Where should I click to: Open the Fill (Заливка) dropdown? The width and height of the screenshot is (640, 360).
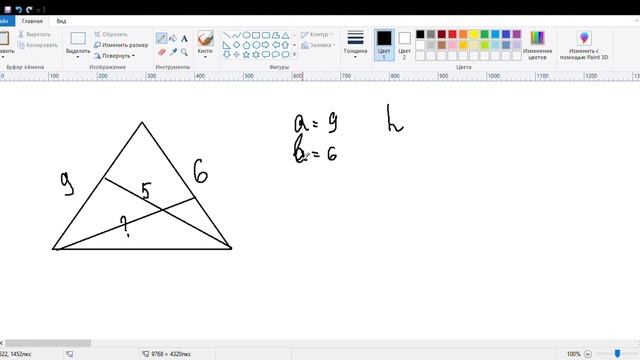tap(318, 45)
